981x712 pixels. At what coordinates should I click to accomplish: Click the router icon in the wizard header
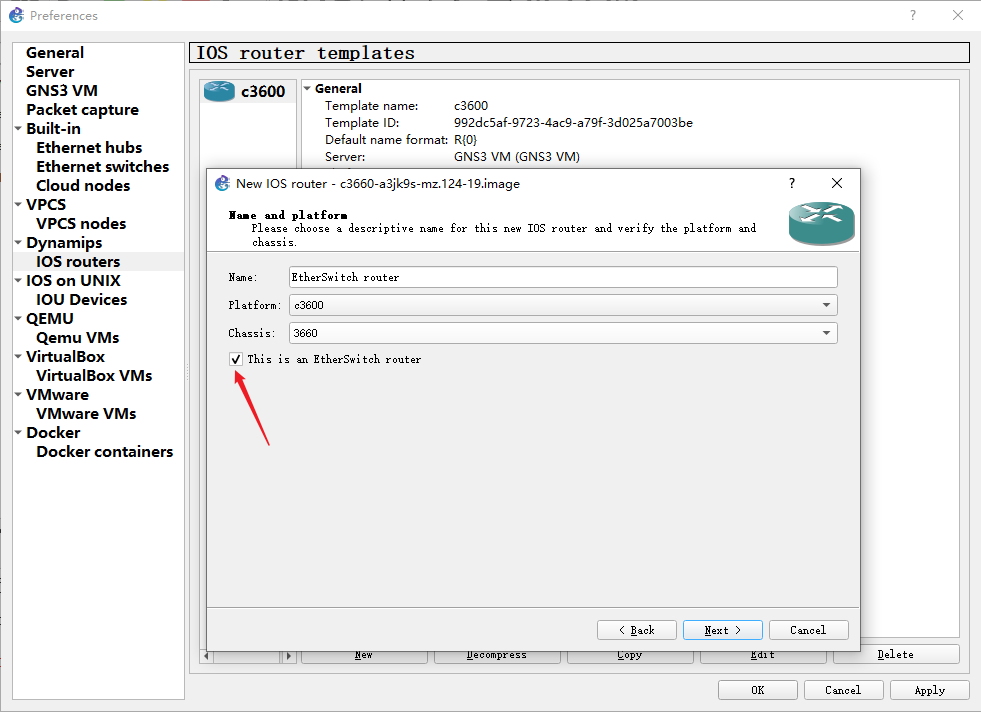pyautogui.click(x=821, y=223)
